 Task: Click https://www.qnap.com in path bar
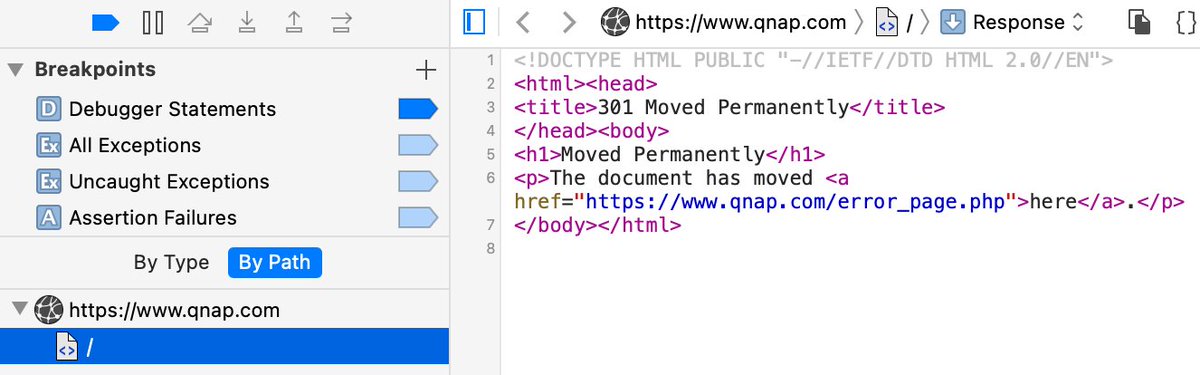point(724,21)
